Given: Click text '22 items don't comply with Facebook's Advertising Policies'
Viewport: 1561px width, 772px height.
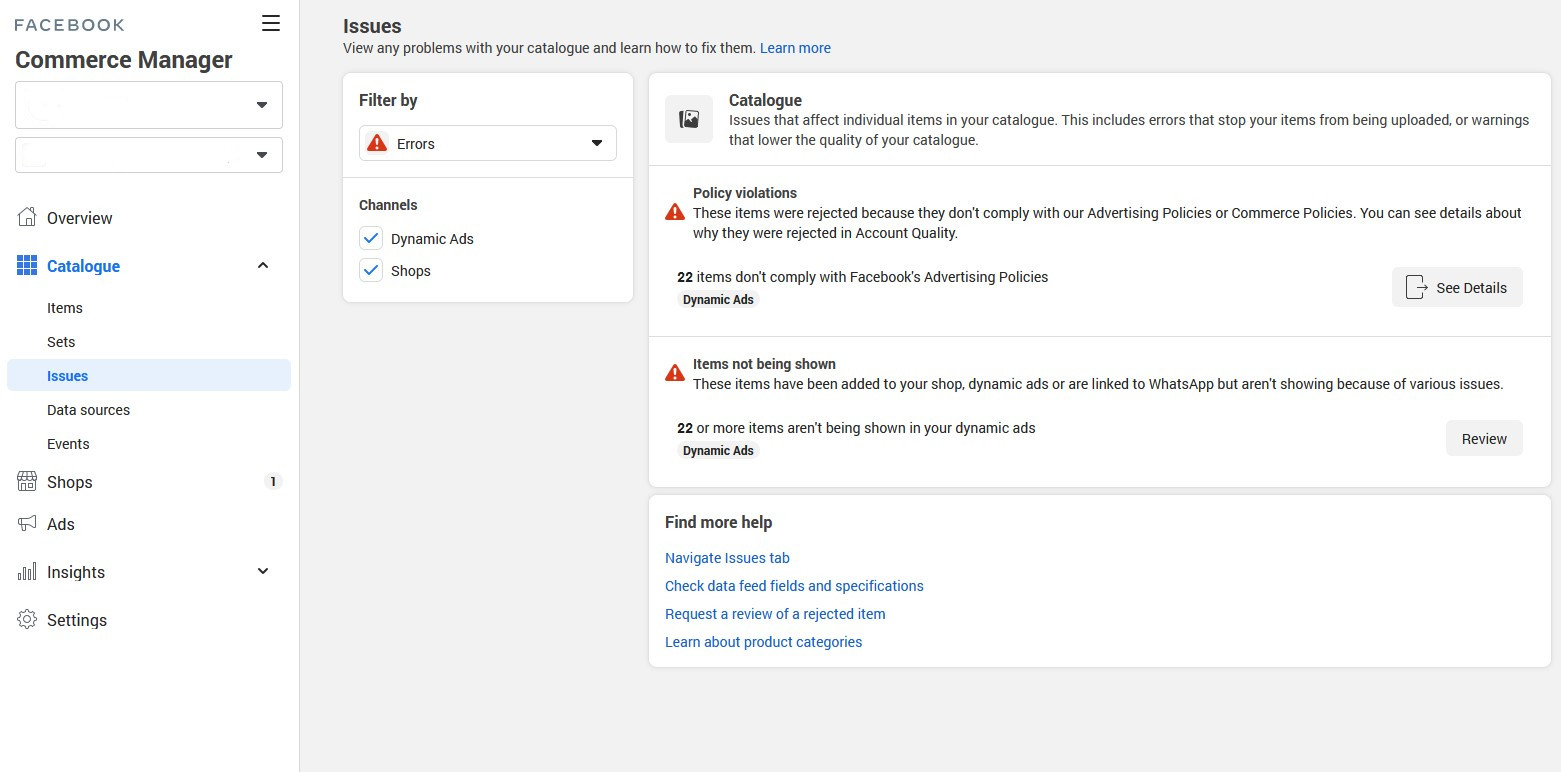Looking at the screenshot, I should (863, 277).
